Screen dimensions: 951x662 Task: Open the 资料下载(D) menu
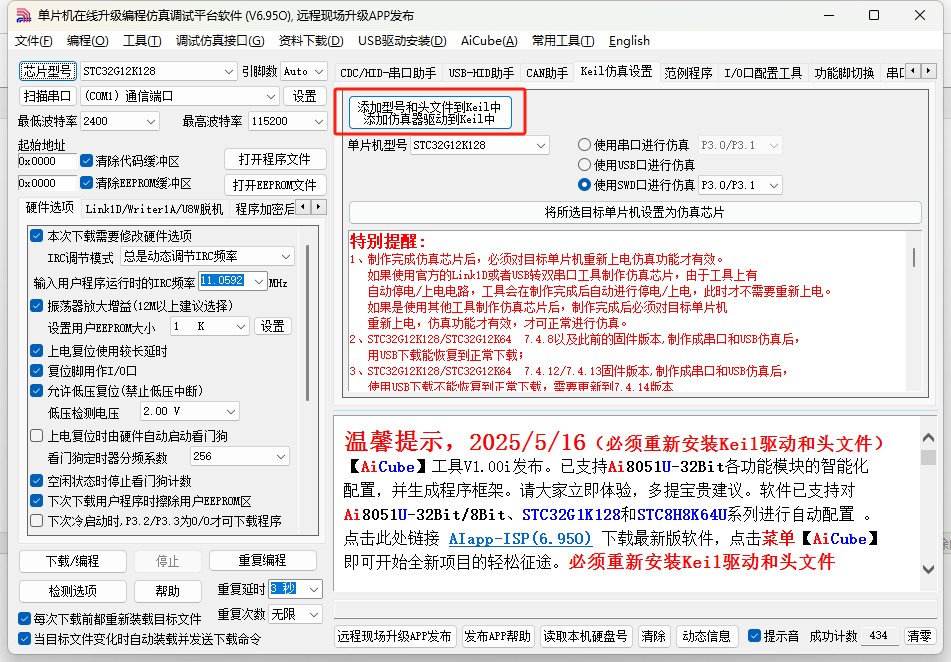pos(311,41)
